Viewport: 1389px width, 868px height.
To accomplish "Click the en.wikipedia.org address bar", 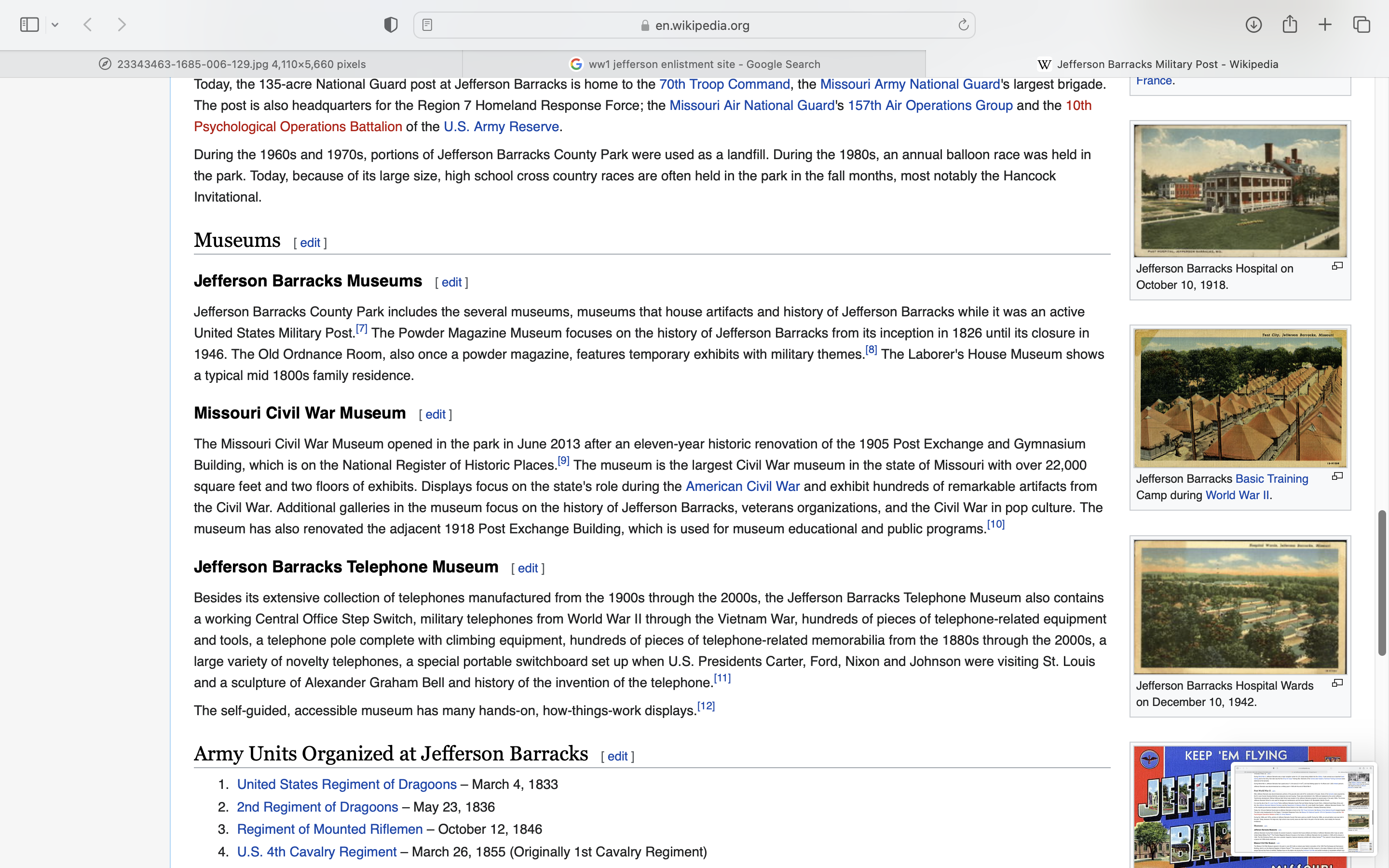I will coord(701,25).
